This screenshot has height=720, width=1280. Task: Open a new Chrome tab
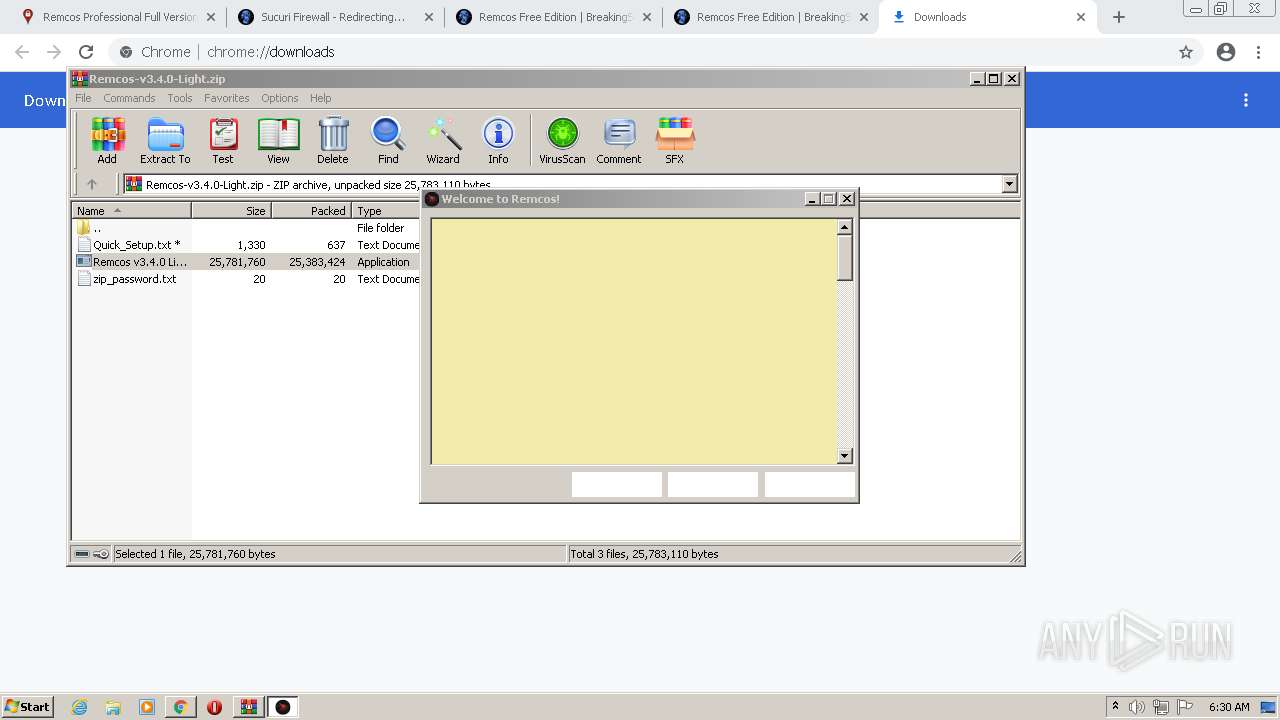tap(1119, 17)
